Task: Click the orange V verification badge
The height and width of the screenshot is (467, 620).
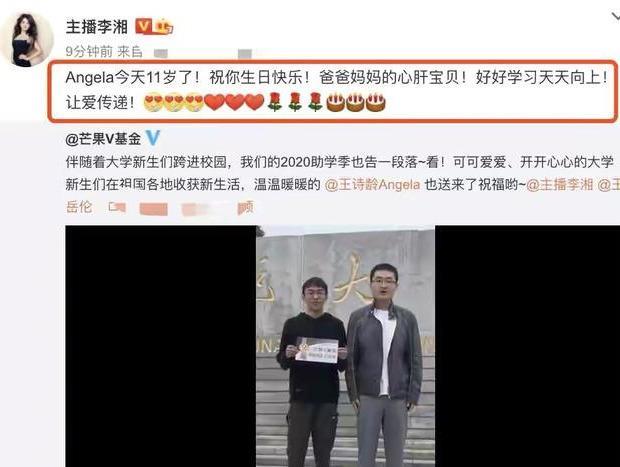Action: pos(144,26)
